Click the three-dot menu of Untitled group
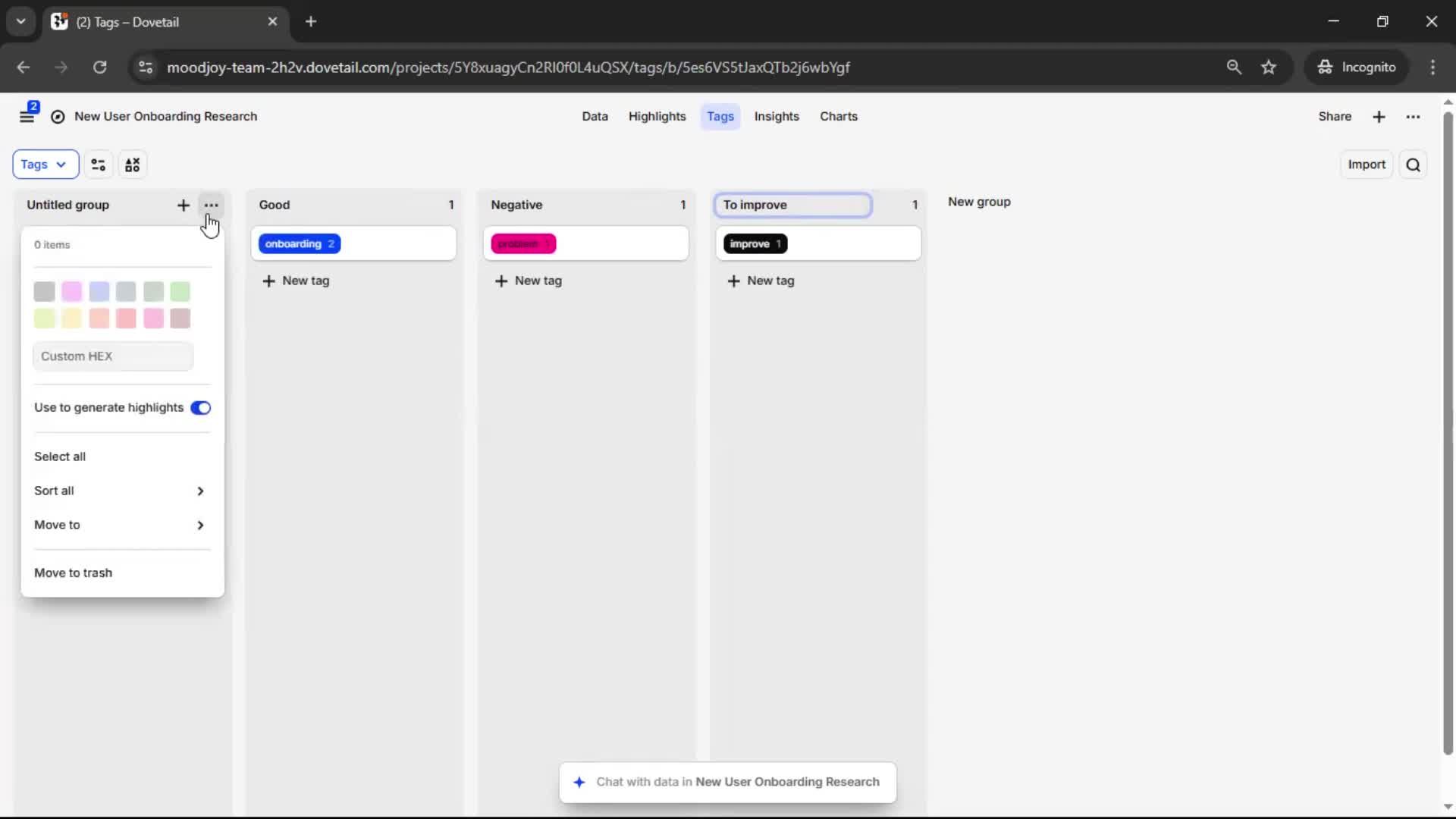Screen dimensions: 1456x819 (x=211, y=206)
